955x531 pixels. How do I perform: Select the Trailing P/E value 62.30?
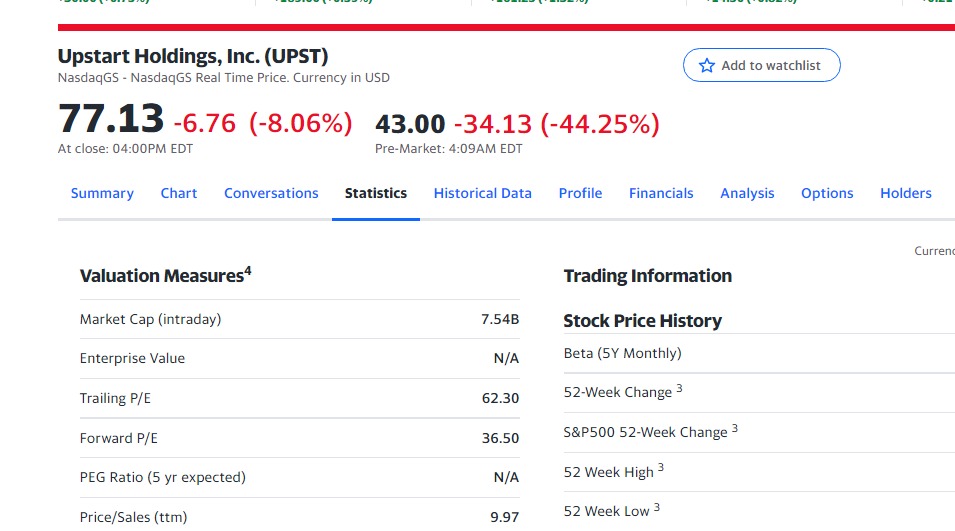[500, 398]
